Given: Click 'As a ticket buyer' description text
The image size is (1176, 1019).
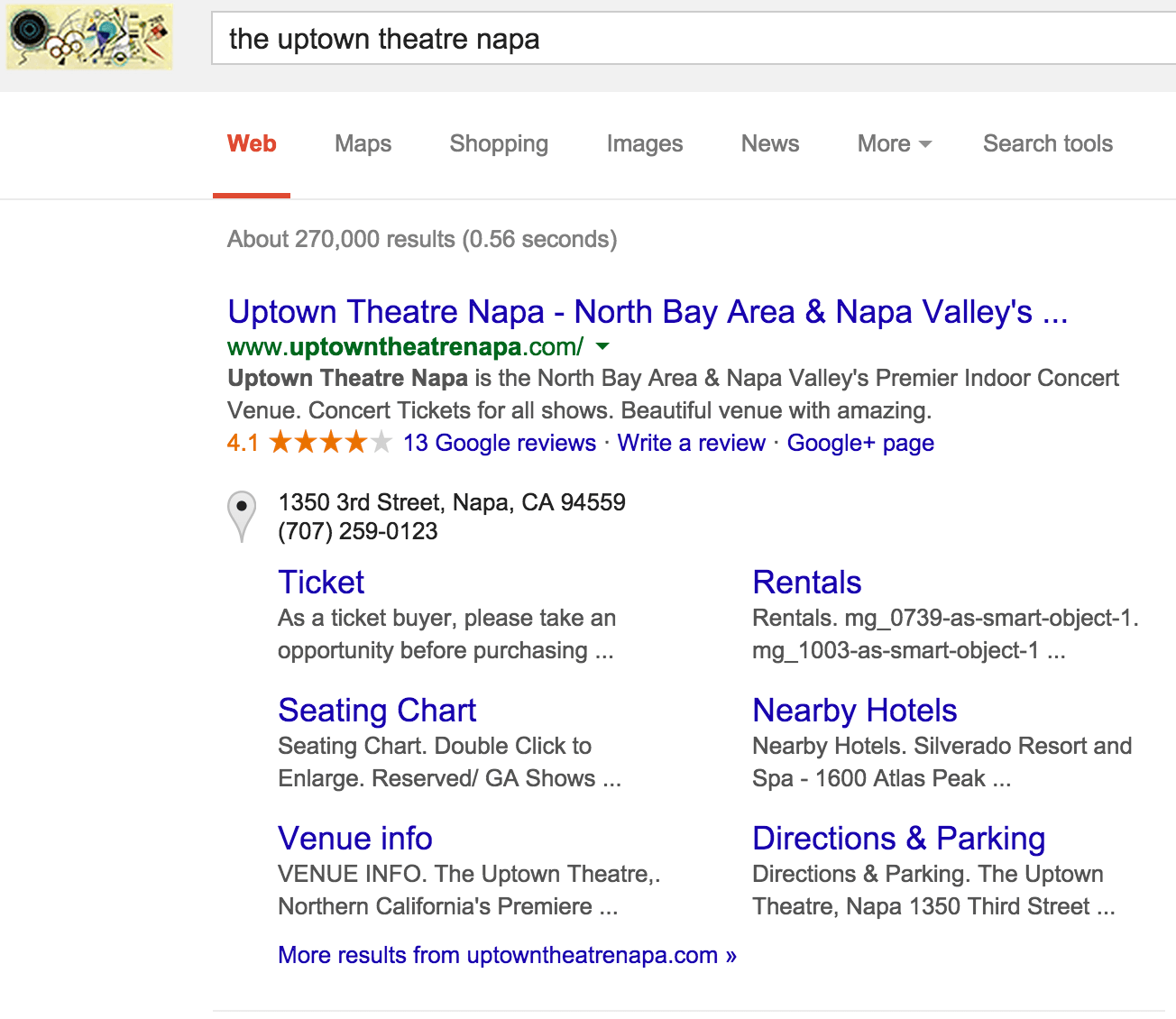Looking at the screenshot, I should pyautogui.click(x=447, y=634).
